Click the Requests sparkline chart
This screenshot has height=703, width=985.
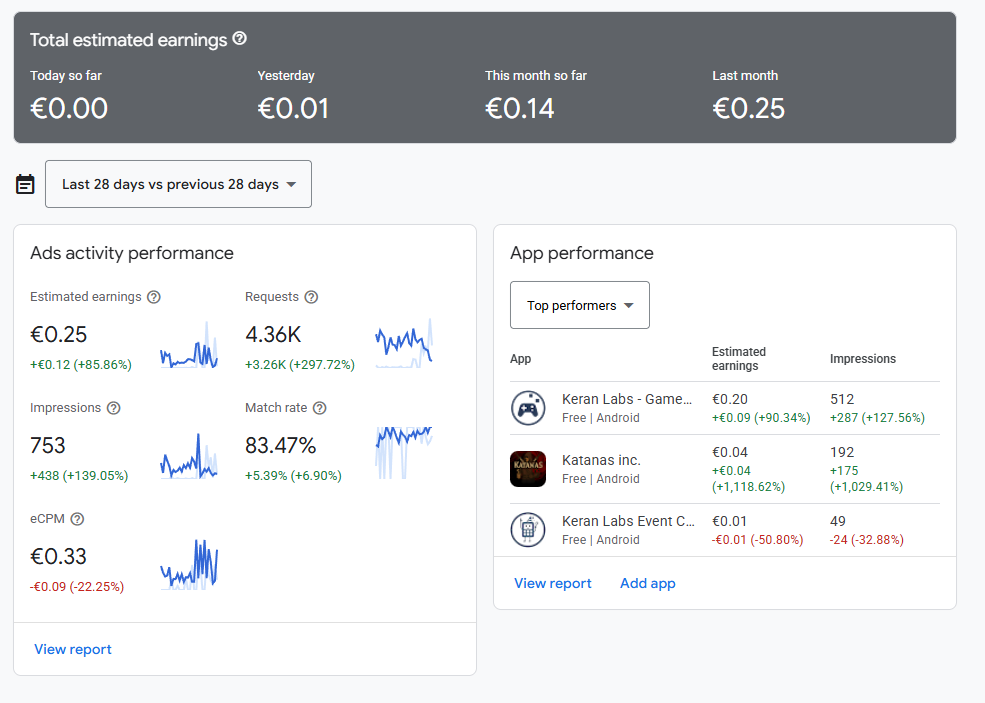[x=404, y=344]
